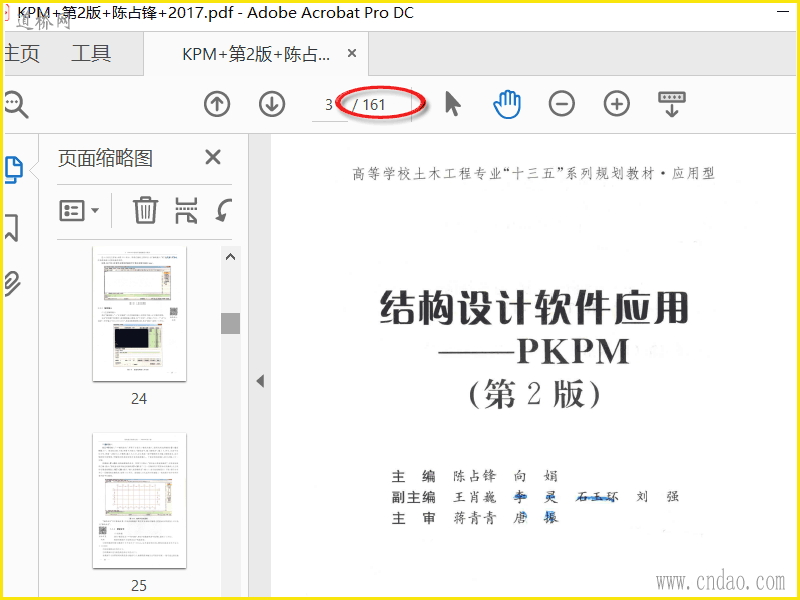Click the page number input field

[329, 105]
